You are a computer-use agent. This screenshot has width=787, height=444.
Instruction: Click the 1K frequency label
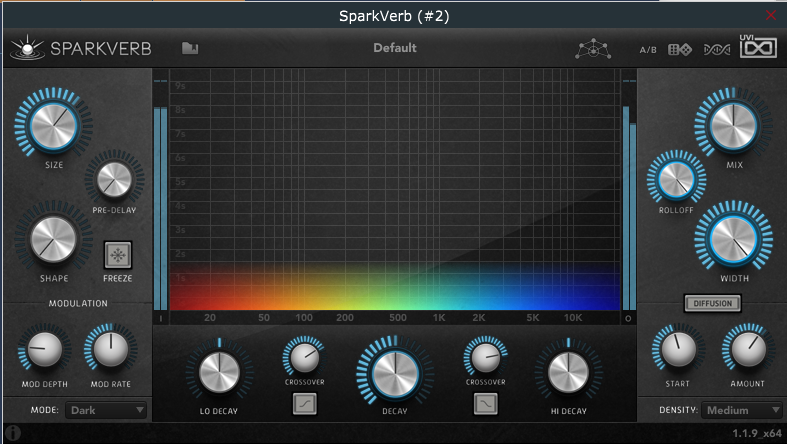439,318
